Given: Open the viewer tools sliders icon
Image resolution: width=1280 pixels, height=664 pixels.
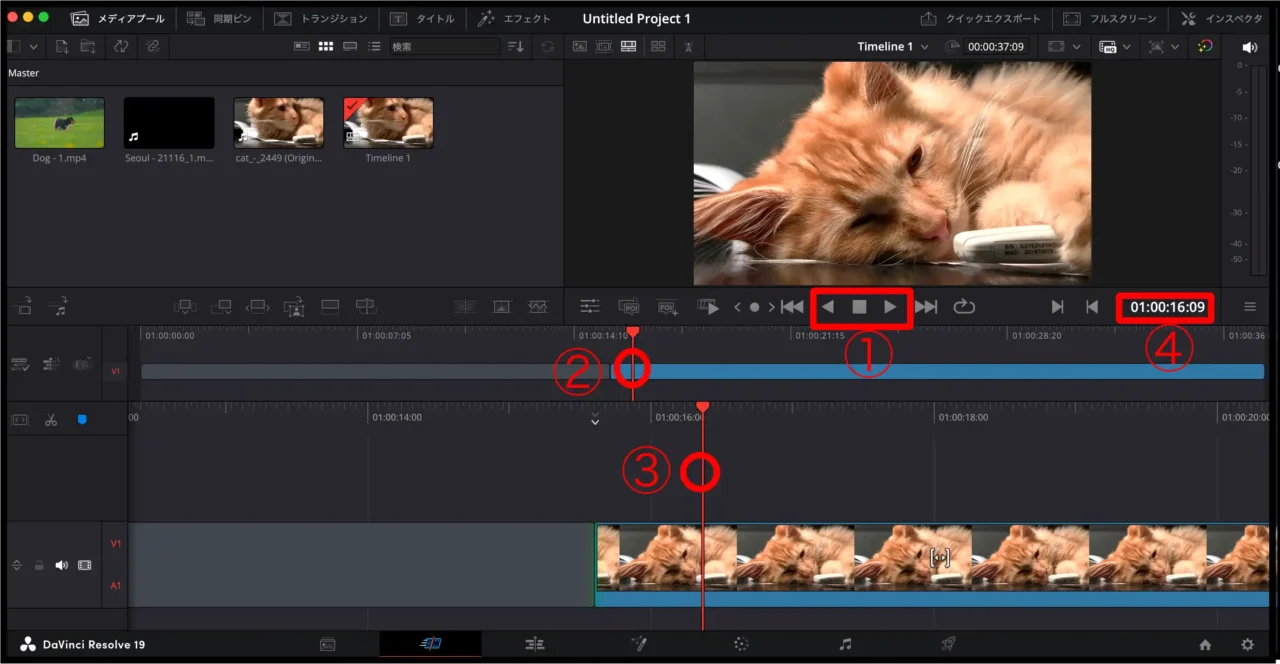Looking at the screenshot, I should (590, 307).
